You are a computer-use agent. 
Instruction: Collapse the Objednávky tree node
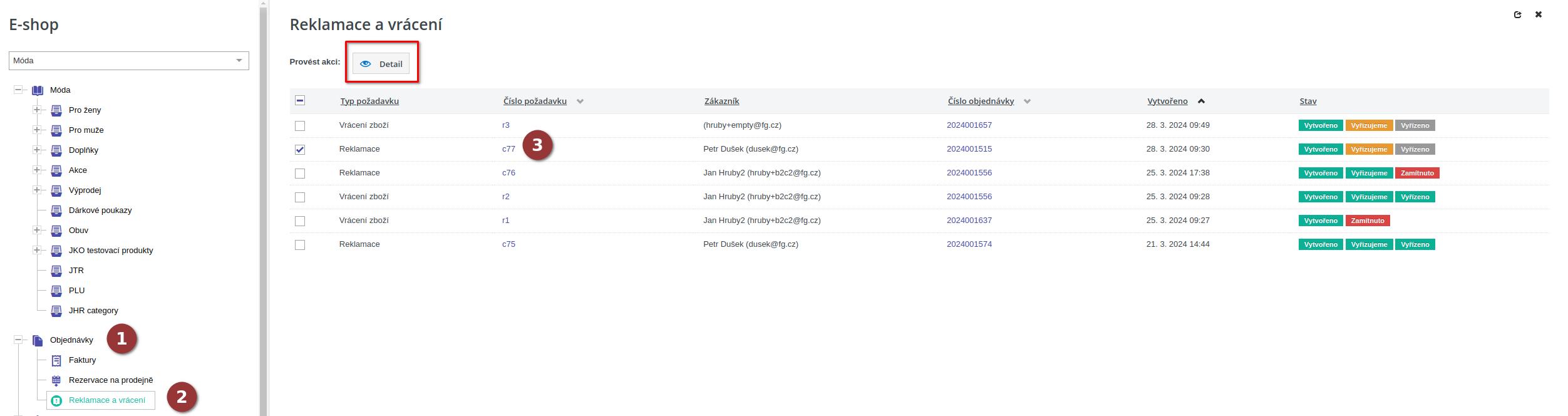(18, 340)
